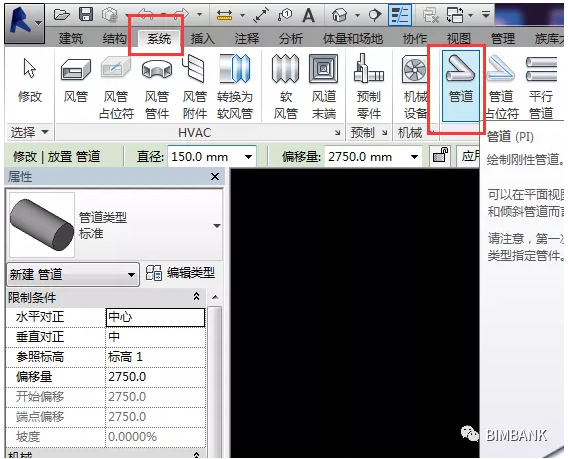Screen dimensions: 568x459
Task: Open the 视图 ribbon tab
Action: tap(459, 38)
